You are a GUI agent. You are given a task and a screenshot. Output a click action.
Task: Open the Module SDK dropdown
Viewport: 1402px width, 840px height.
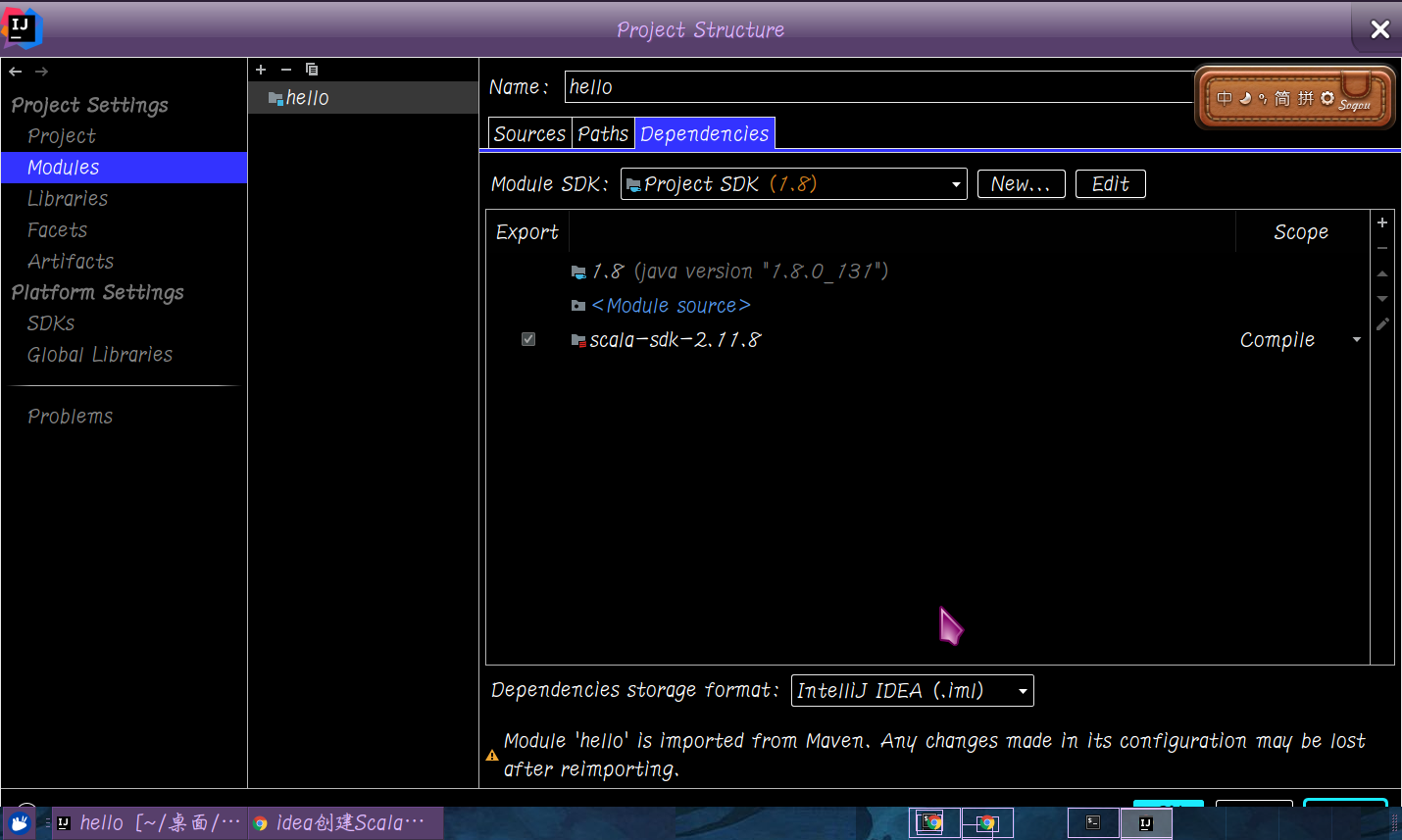point(793,184)
